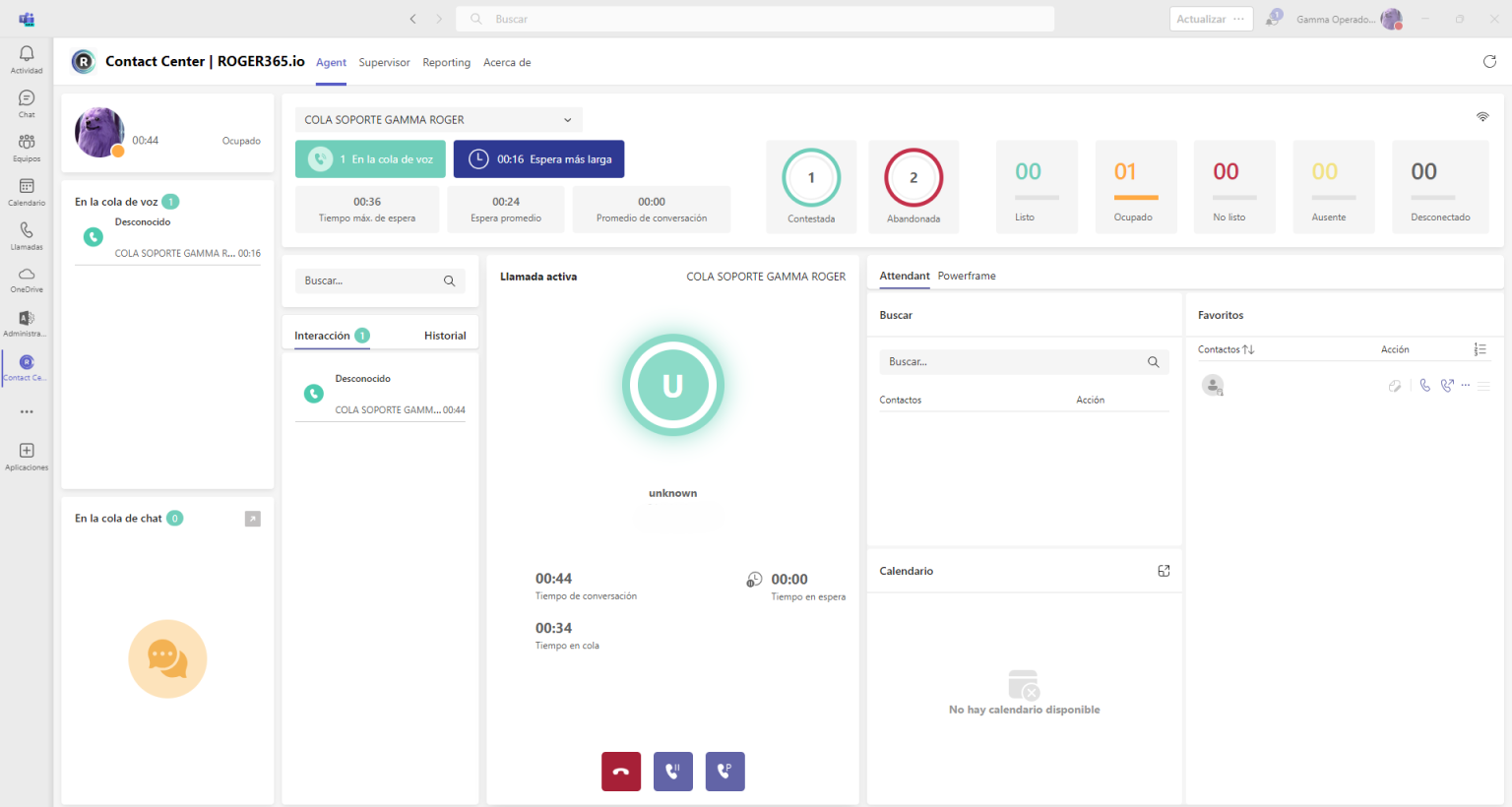Call the favorite contact
This screenshot has width=1512, height=807.
tap(1424, 385)
